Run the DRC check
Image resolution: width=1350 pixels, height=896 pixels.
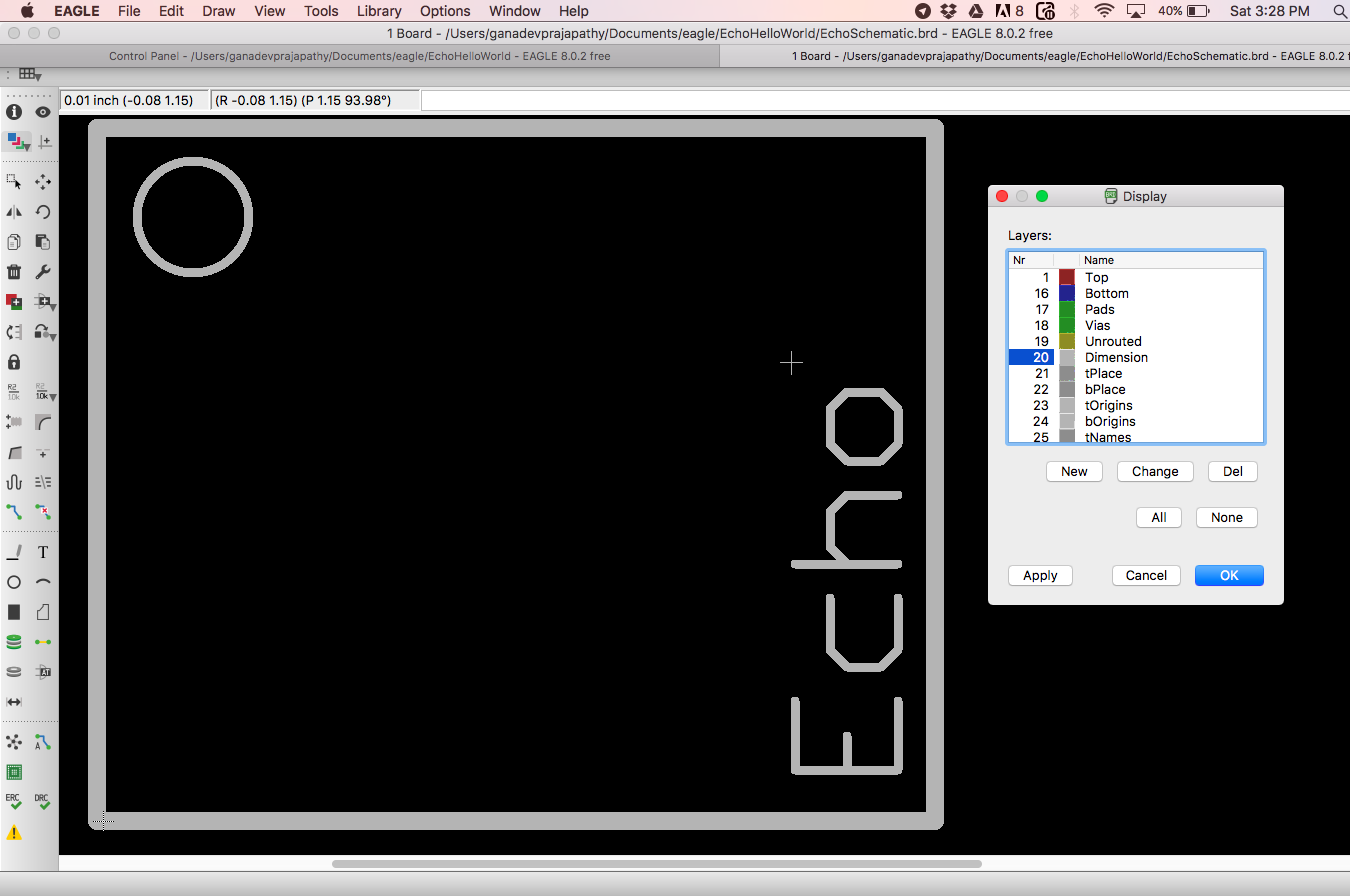[x=43, y=802]
